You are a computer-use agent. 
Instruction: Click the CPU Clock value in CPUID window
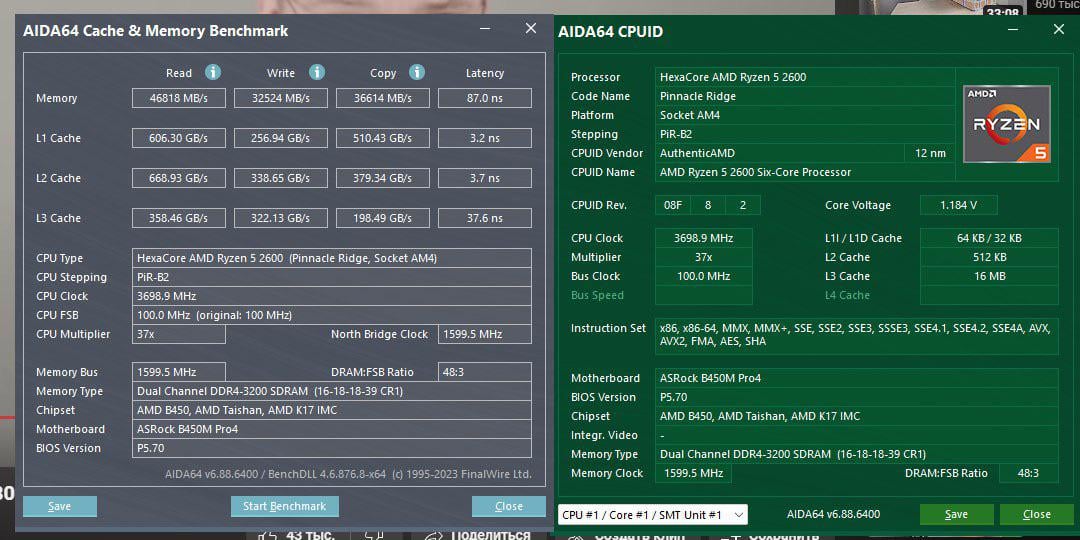tap(703, 238)
